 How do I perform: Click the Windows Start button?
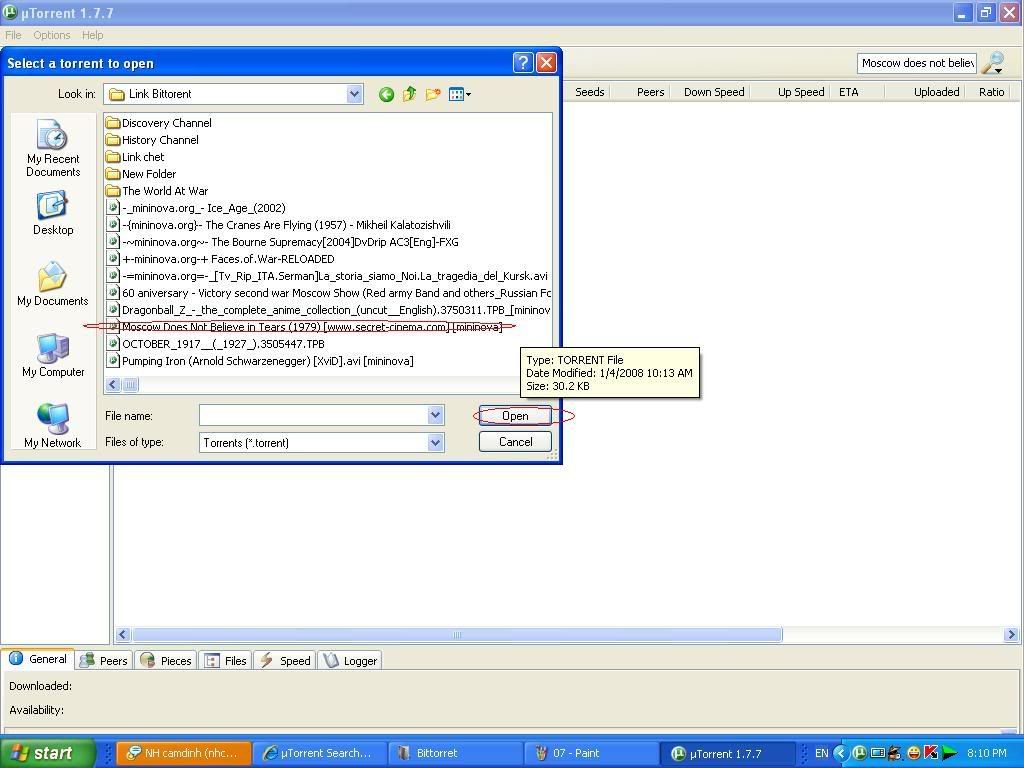point(47,753)
